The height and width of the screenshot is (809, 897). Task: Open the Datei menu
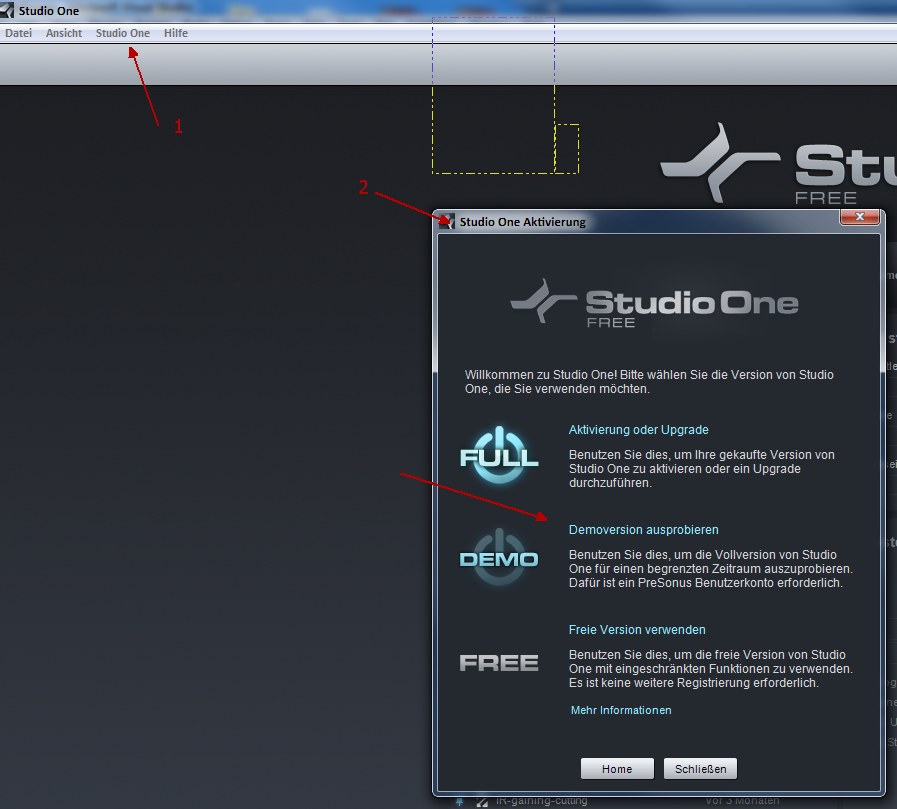point(18,33)
